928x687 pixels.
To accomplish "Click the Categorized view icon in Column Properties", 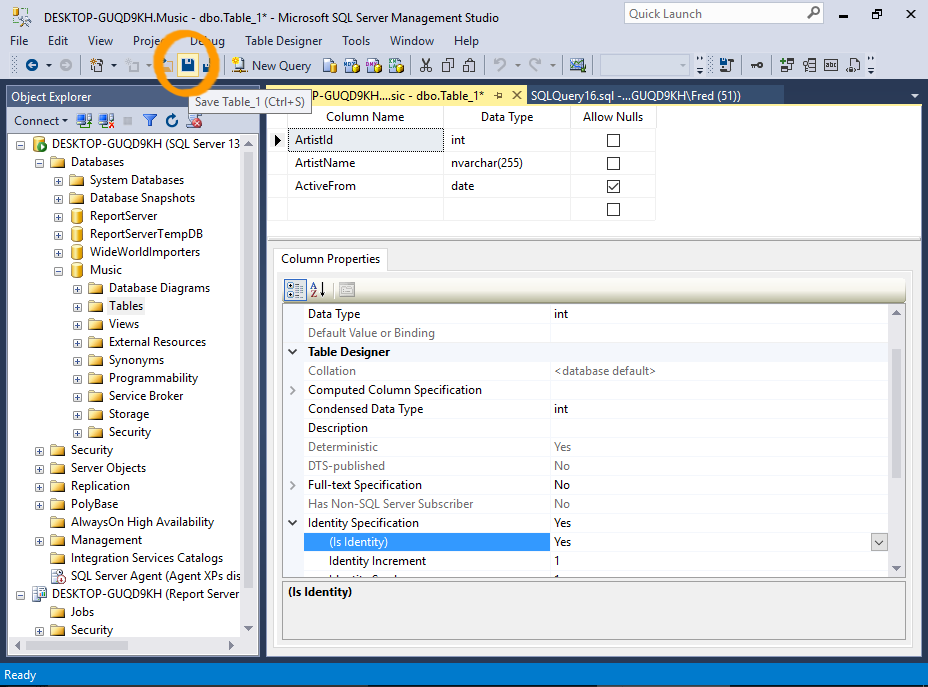I will pyautogui.click(x=295, y=290).
